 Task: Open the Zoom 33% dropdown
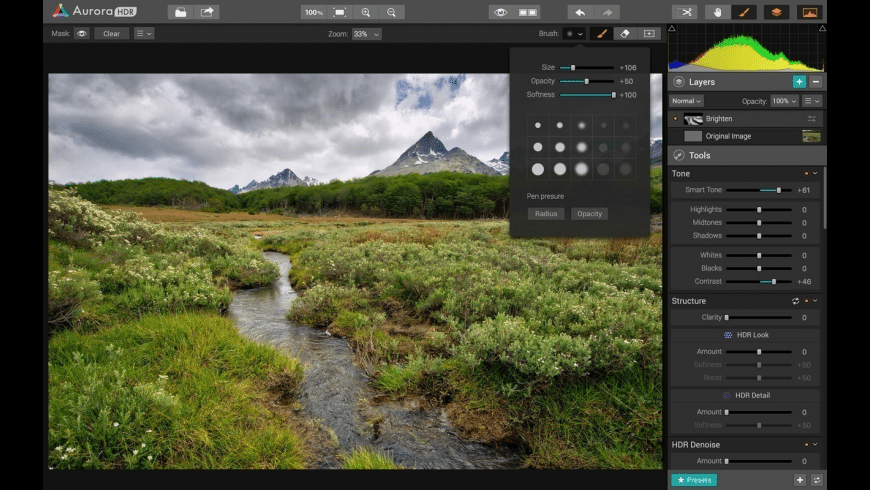click(x=367, y=33)
